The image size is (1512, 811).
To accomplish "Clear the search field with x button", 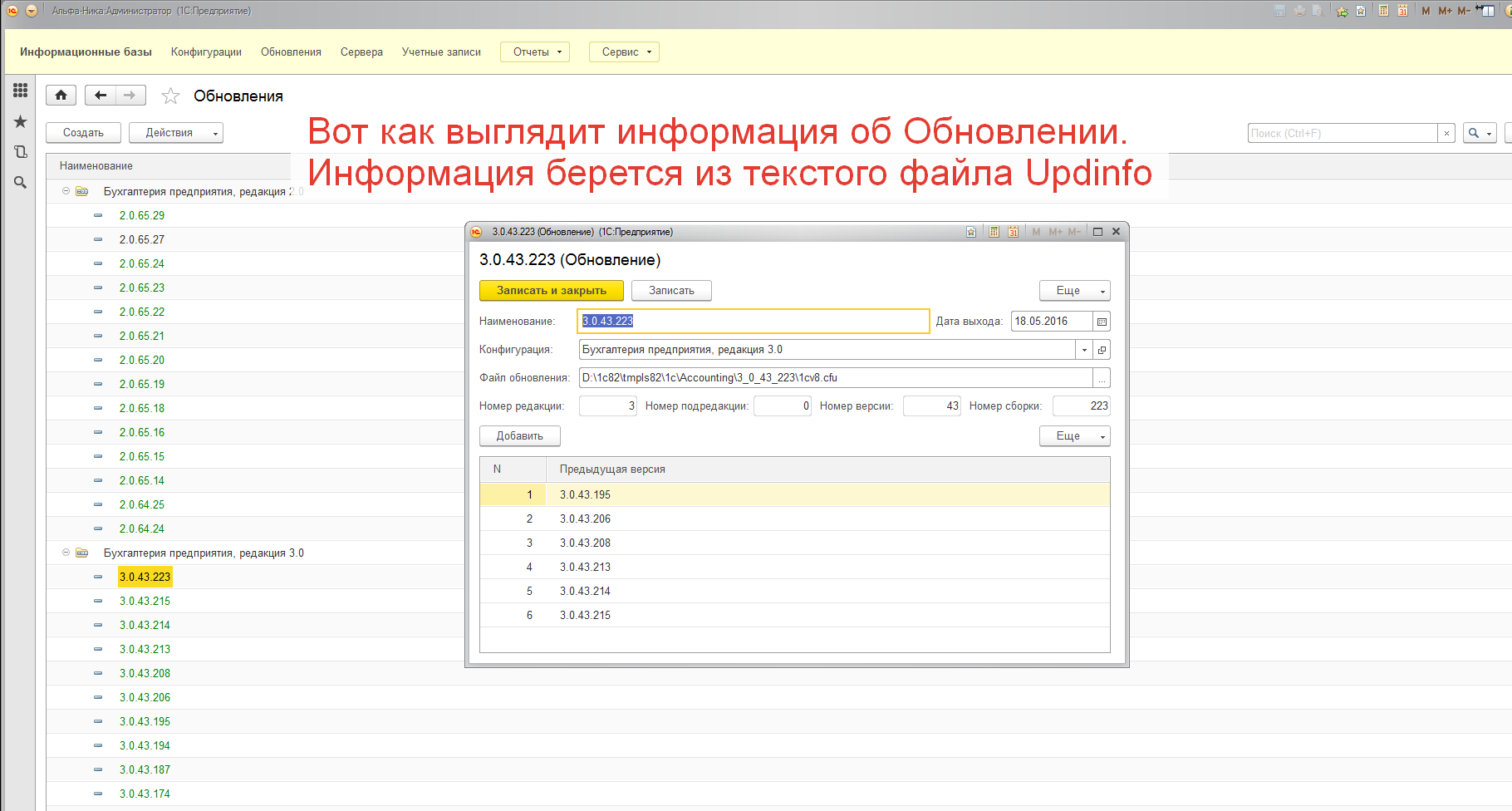I will click(x=1446, y=133).
